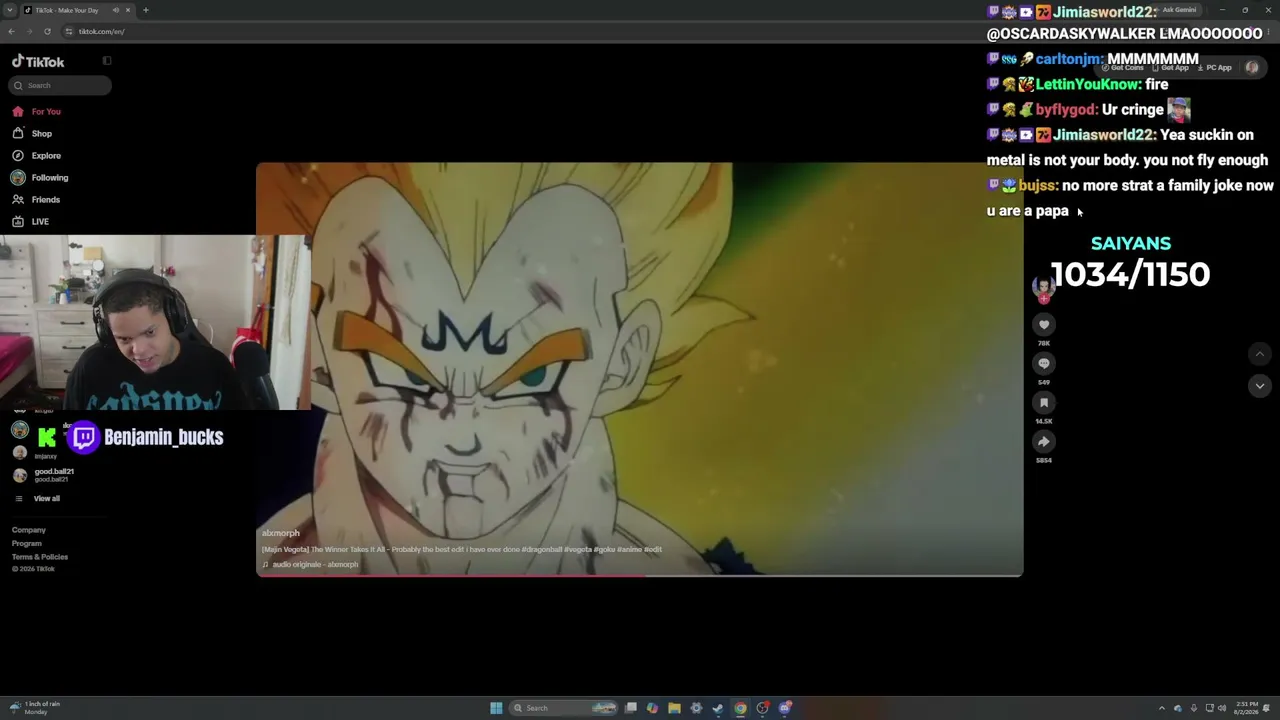Seek along the video progress bar

(x=640, y=575)
